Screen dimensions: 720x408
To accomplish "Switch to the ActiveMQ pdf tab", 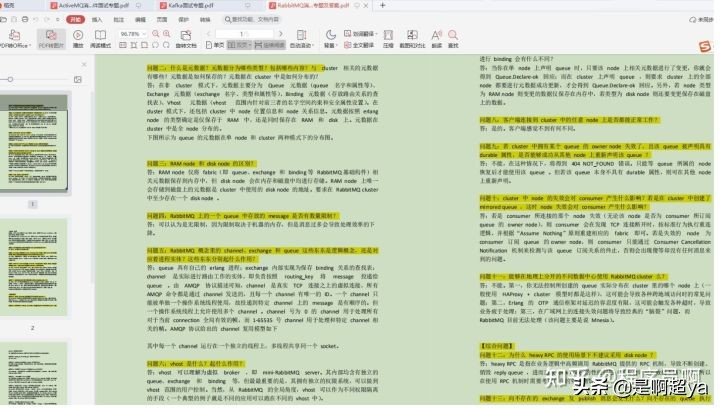I will (95, 6).
